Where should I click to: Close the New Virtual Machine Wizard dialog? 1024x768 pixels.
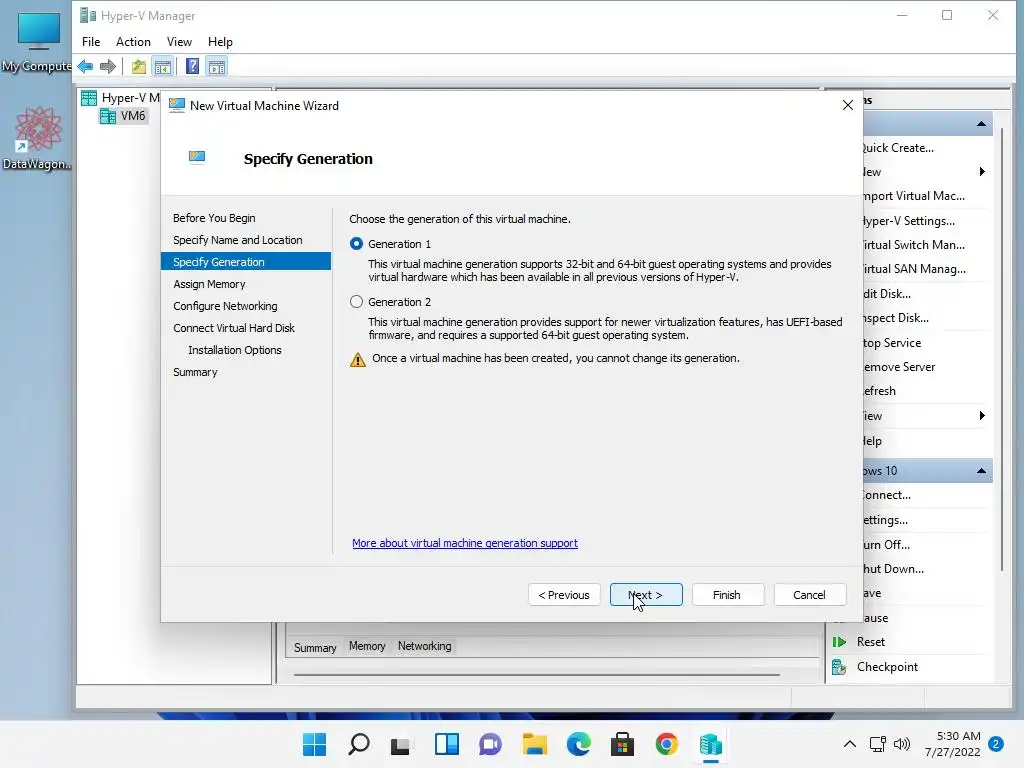point(848,105)
